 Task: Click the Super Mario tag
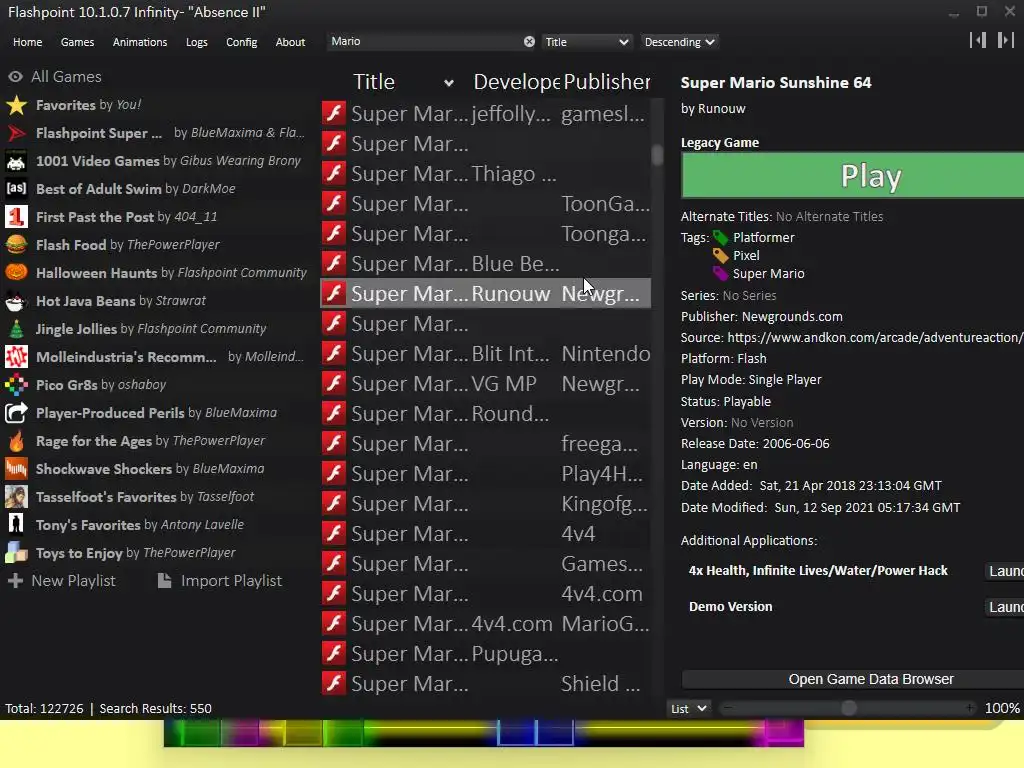769,274
